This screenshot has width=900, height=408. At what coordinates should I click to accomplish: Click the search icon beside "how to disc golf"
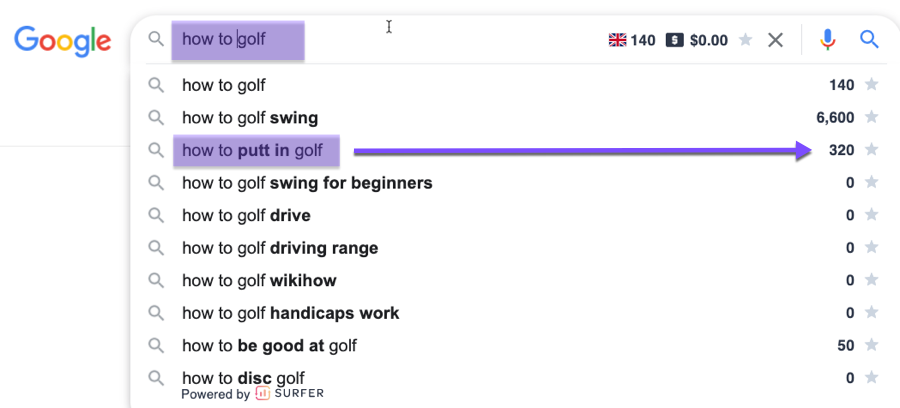pos(156,378)
